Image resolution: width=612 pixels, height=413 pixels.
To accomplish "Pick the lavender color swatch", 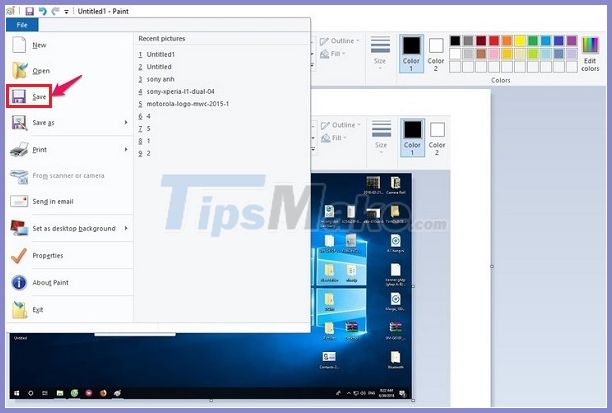I will coord(572,53).
